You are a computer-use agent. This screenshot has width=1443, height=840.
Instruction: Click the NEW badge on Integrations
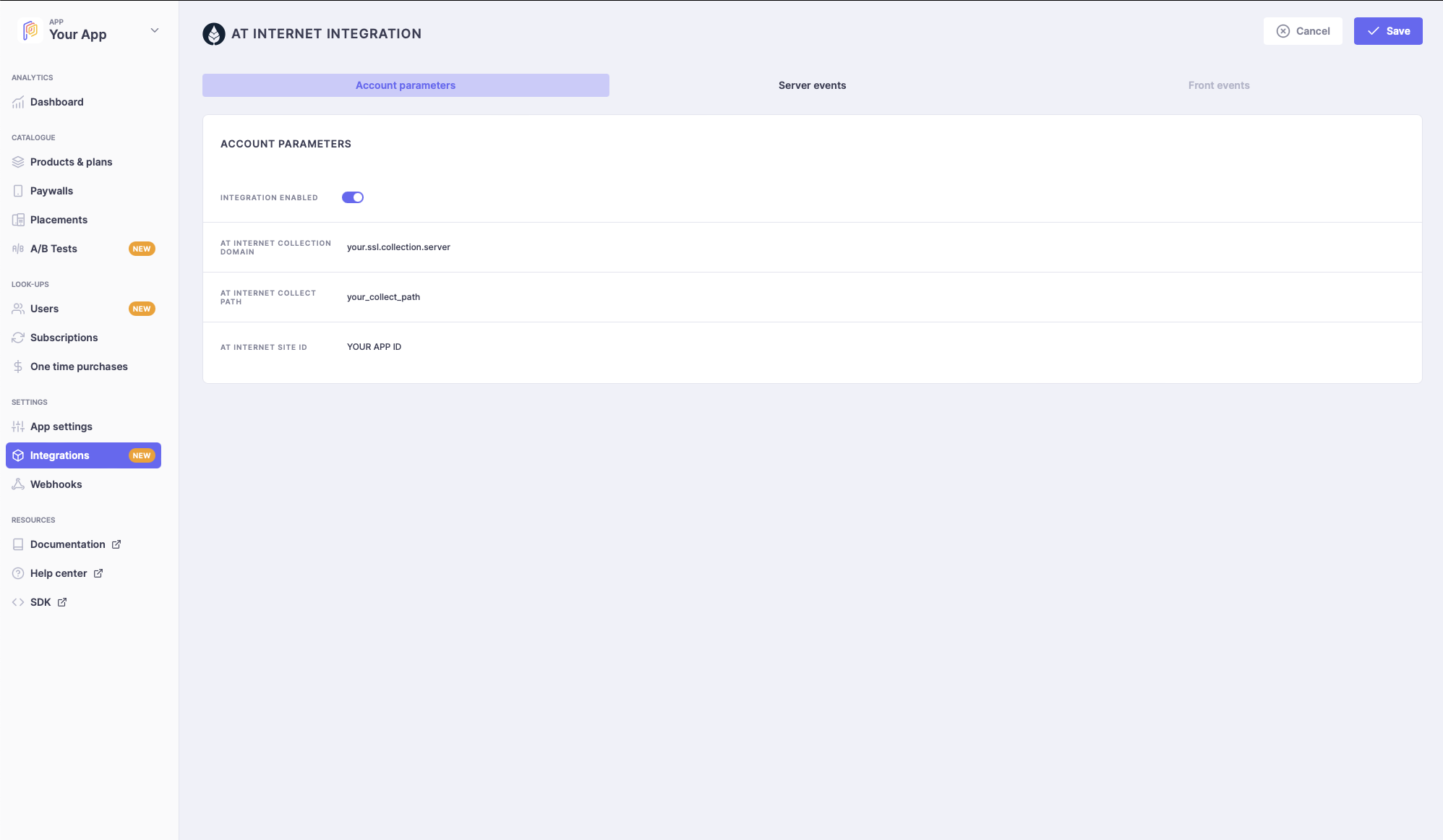(x=142, y=455)
